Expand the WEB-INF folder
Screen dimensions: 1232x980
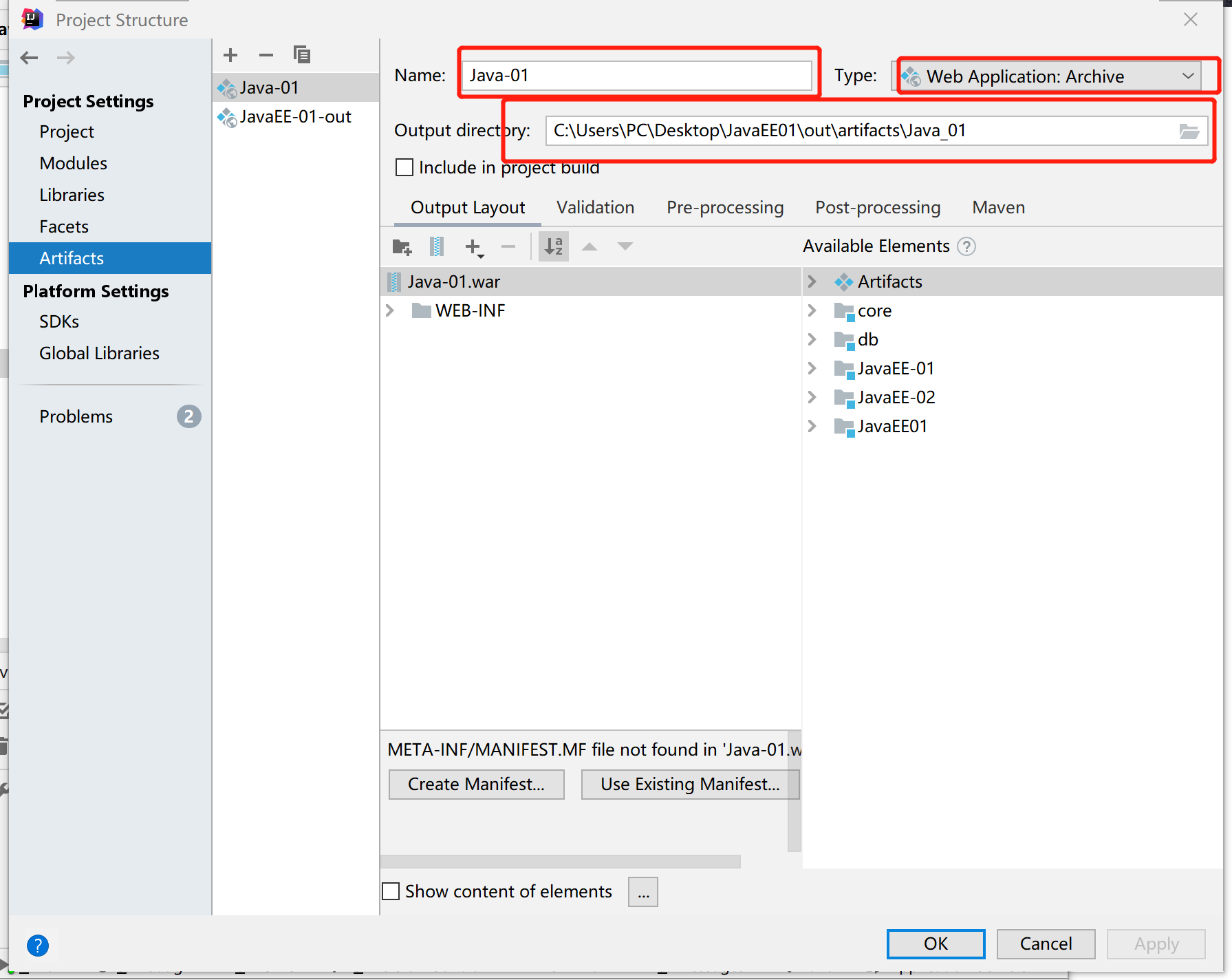tap(390, 310)
